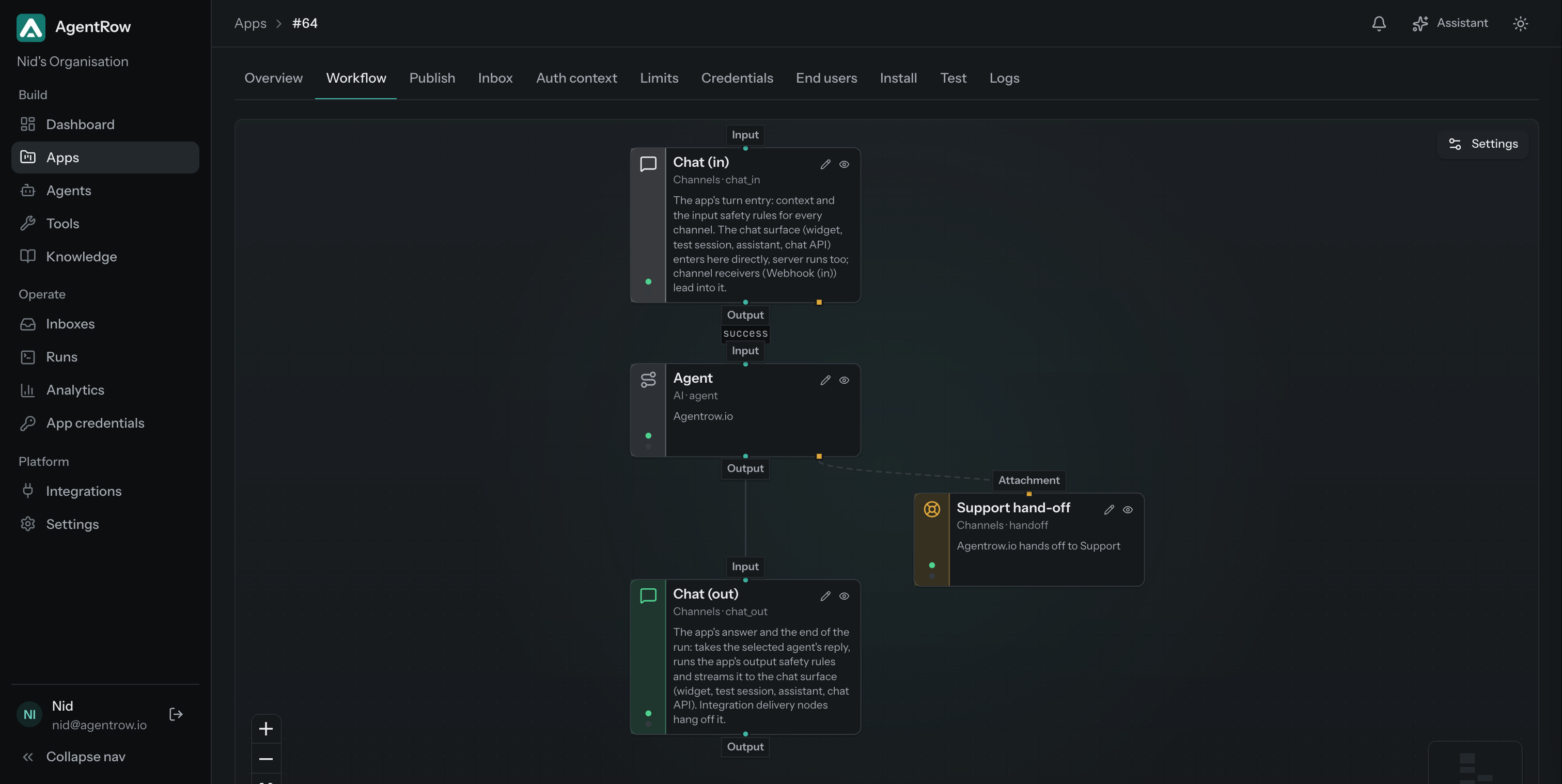Edit the Support hand-off node pencil icon
1562x784 pixels.
pos(1109,510)
